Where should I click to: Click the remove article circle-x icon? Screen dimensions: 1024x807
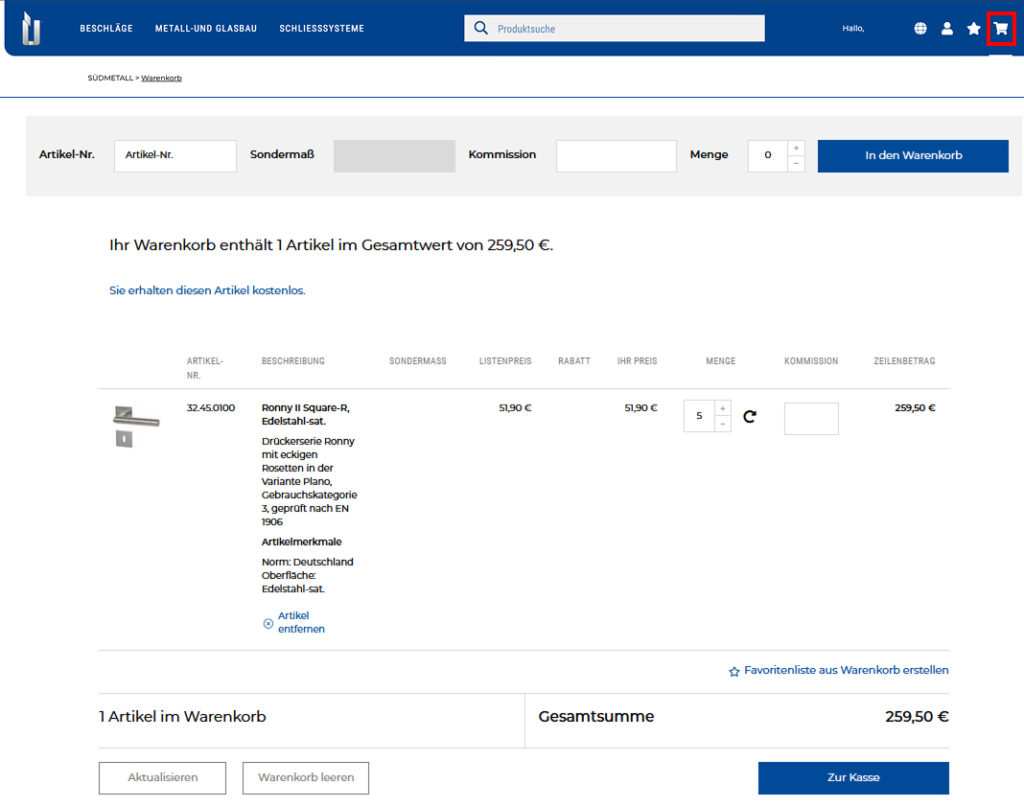coord(268,623)
